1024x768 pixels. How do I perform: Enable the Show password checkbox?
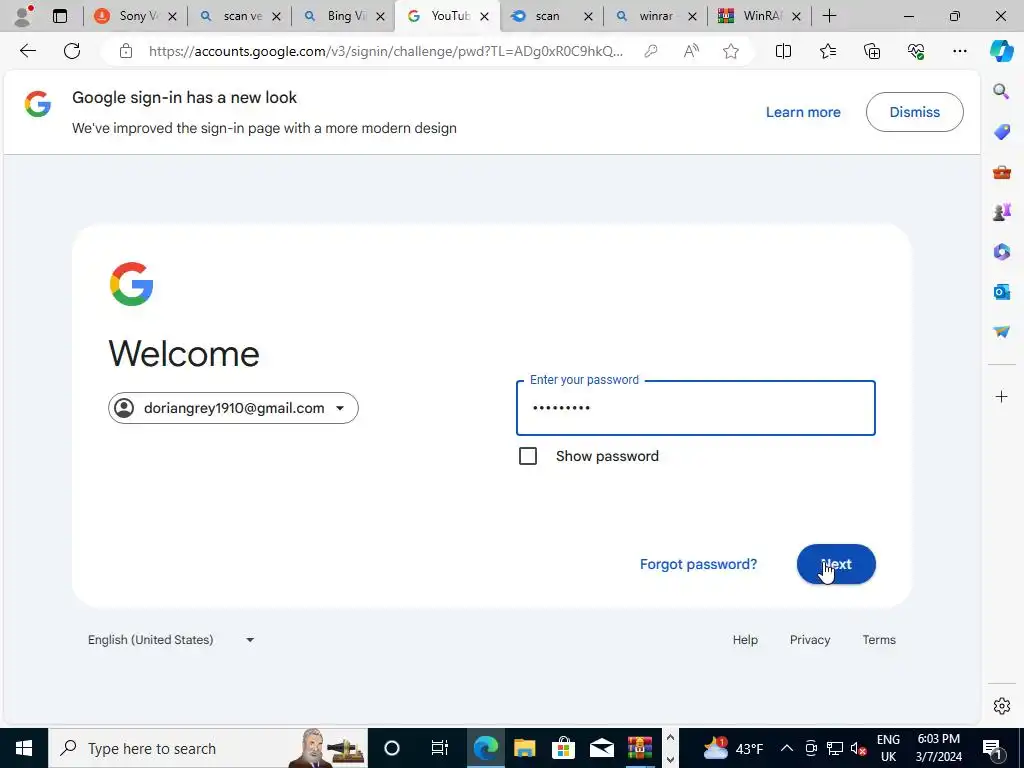coord(528,456)
